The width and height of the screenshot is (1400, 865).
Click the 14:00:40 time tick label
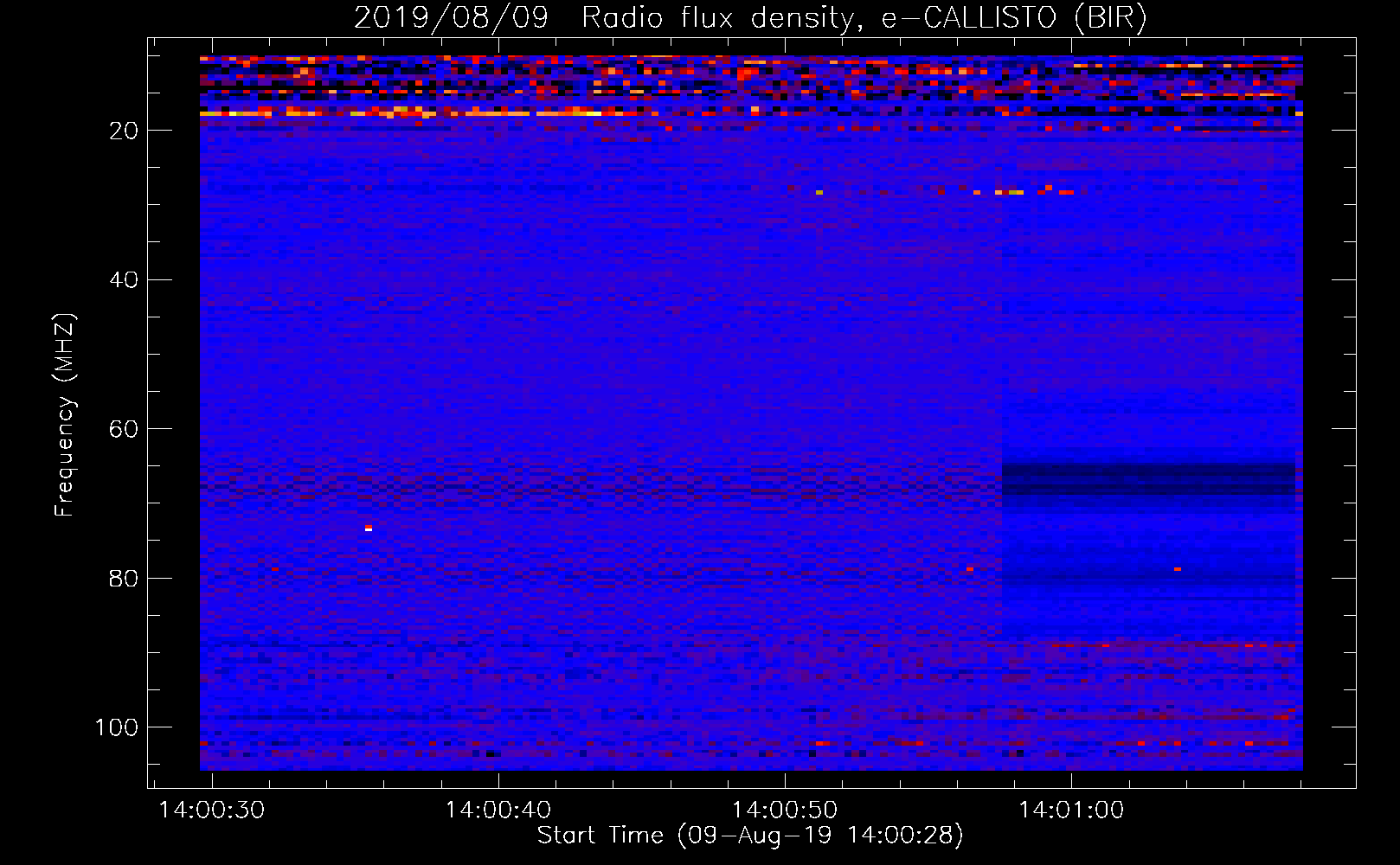498,810
